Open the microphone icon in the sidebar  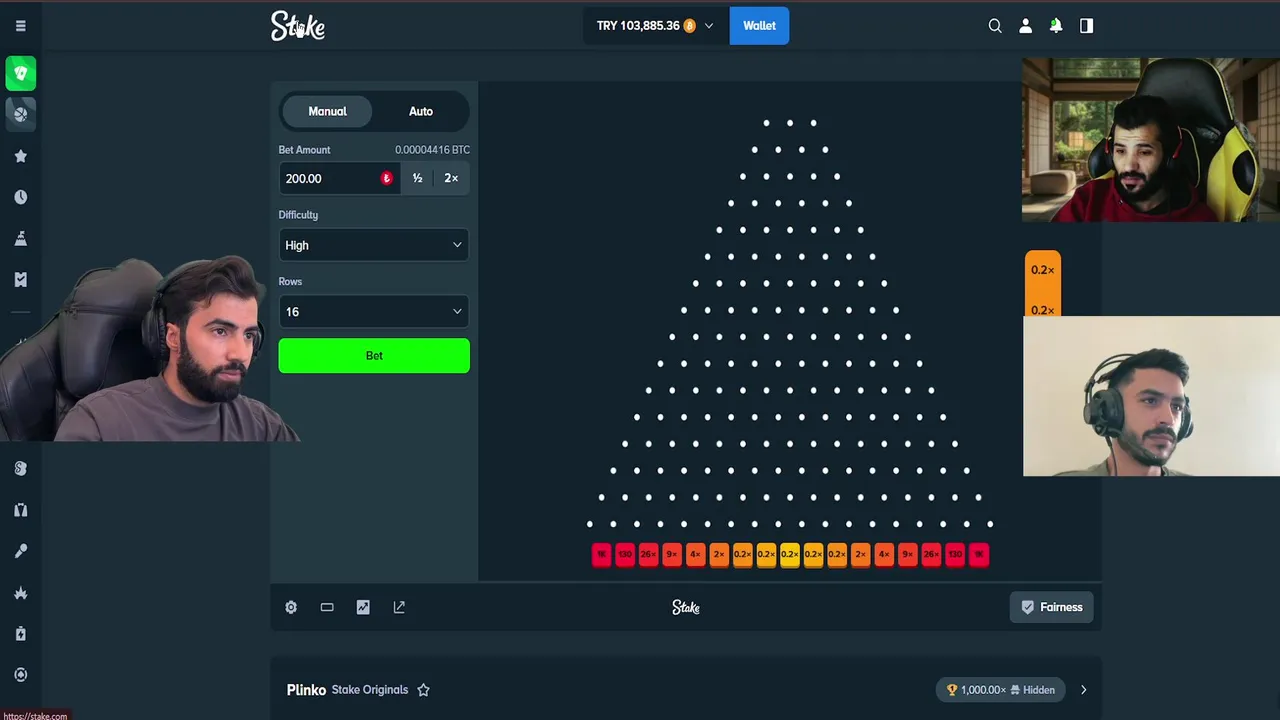coord(20,551)
